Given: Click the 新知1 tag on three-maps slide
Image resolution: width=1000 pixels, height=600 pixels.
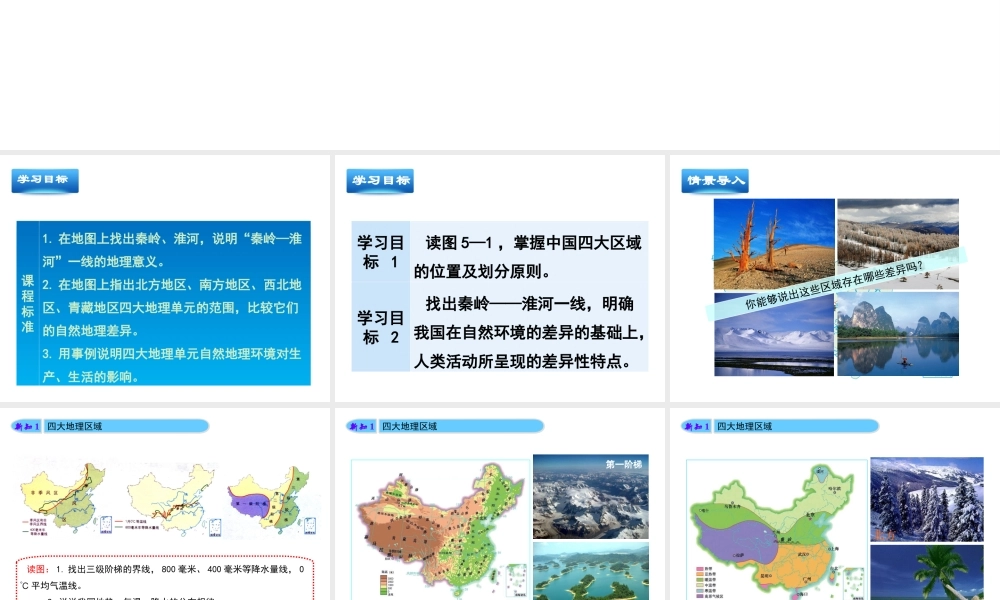Looking at the screenshot, I should click(x=27, y=426).
